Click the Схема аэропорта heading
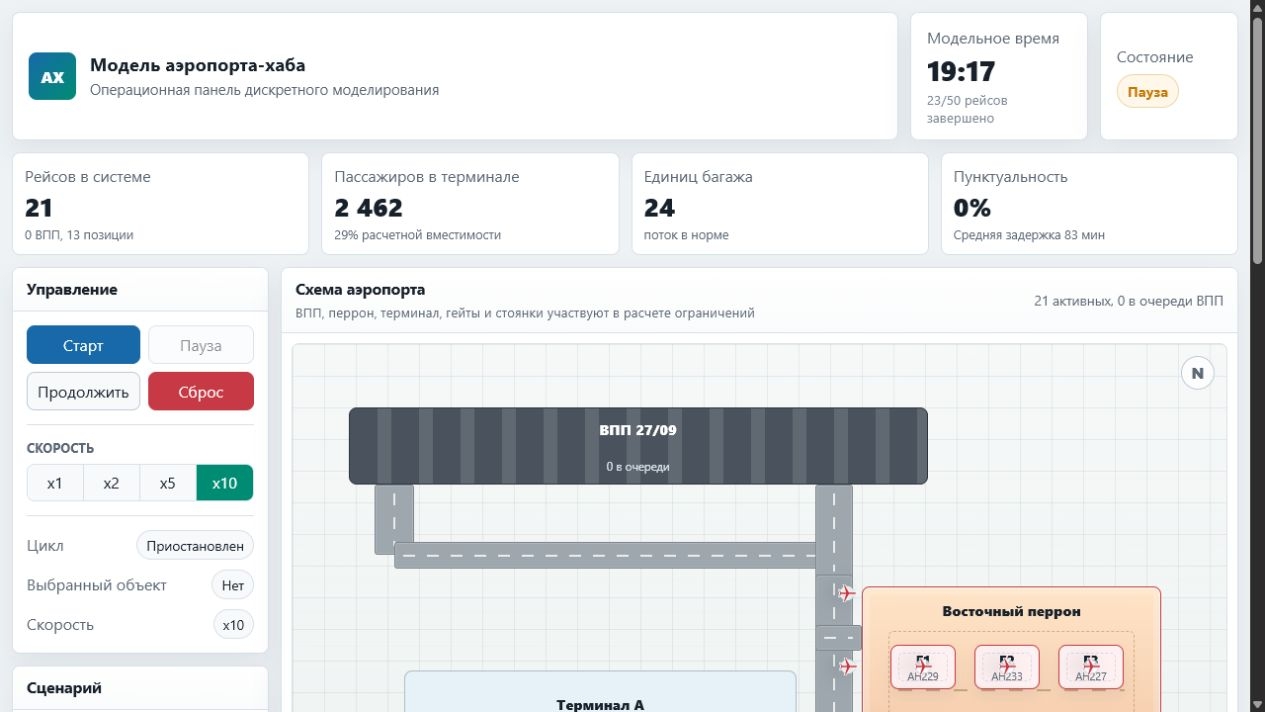Image resolution: width=1265 pixels, height=712 pixels. pos(361,290)
